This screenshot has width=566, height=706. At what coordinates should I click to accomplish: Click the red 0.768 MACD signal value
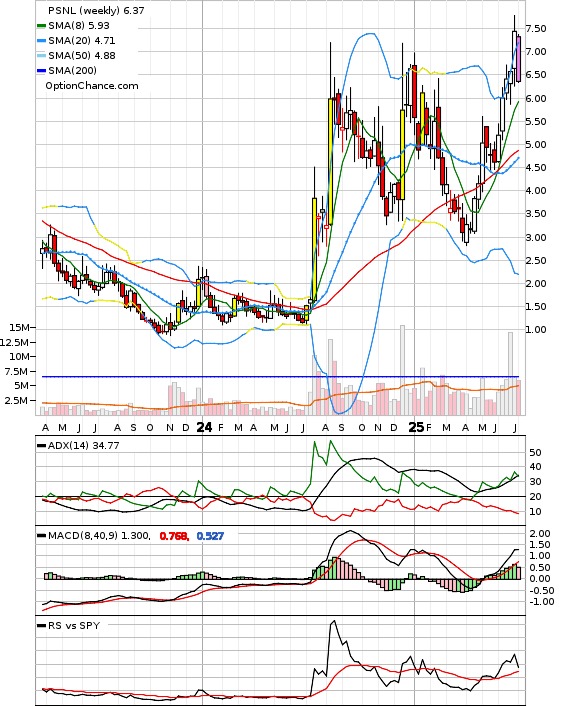point(174,536)
